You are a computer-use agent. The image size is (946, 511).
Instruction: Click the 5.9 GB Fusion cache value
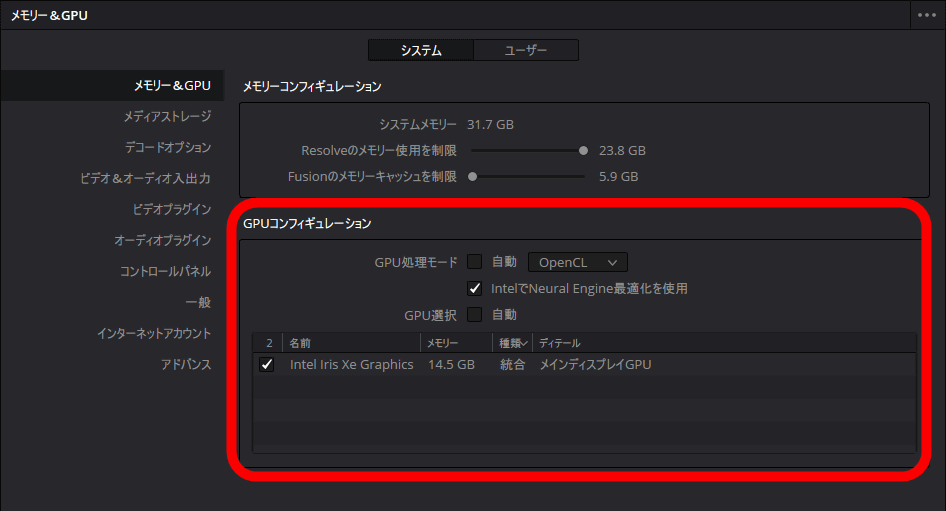tap(618, 177)
